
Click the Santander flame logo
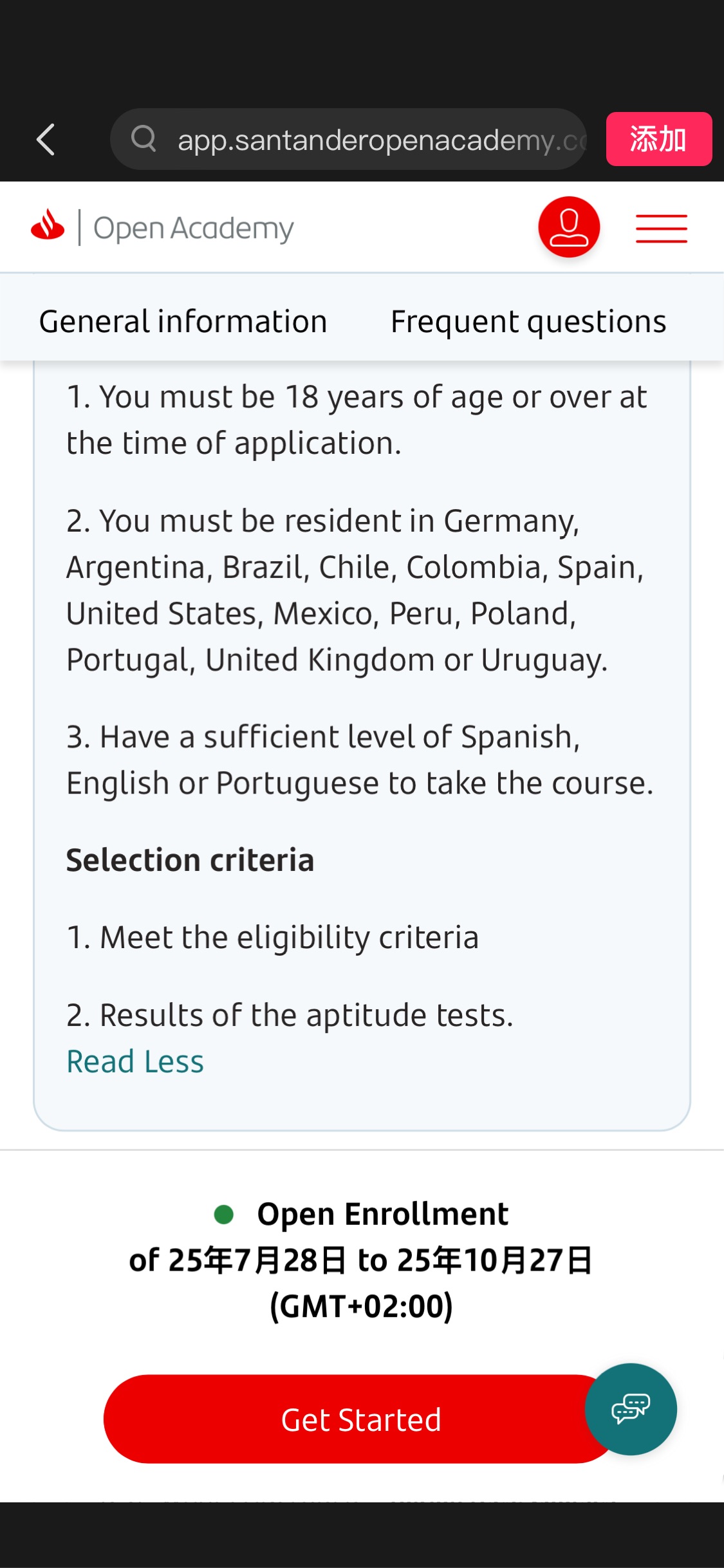click(x=48, y=225)
